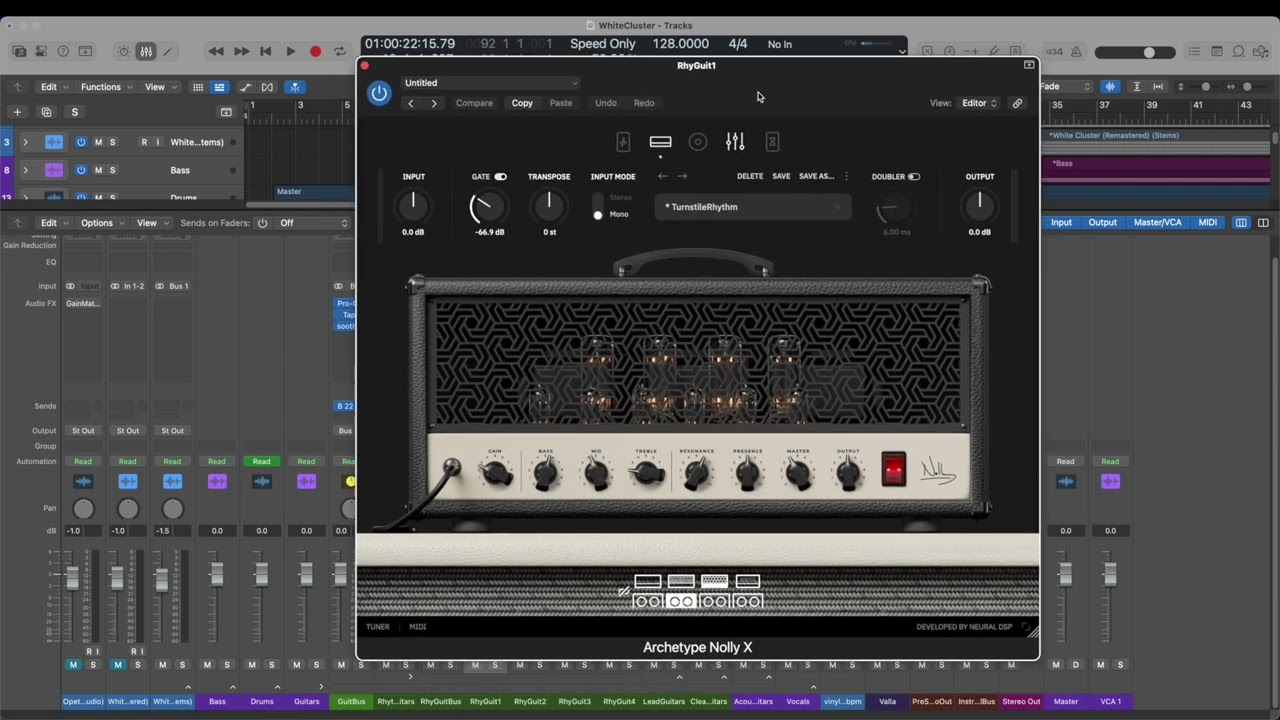Solo the White…tems) track in header
The image size is (1280, 720).
[x=113, y=142]
